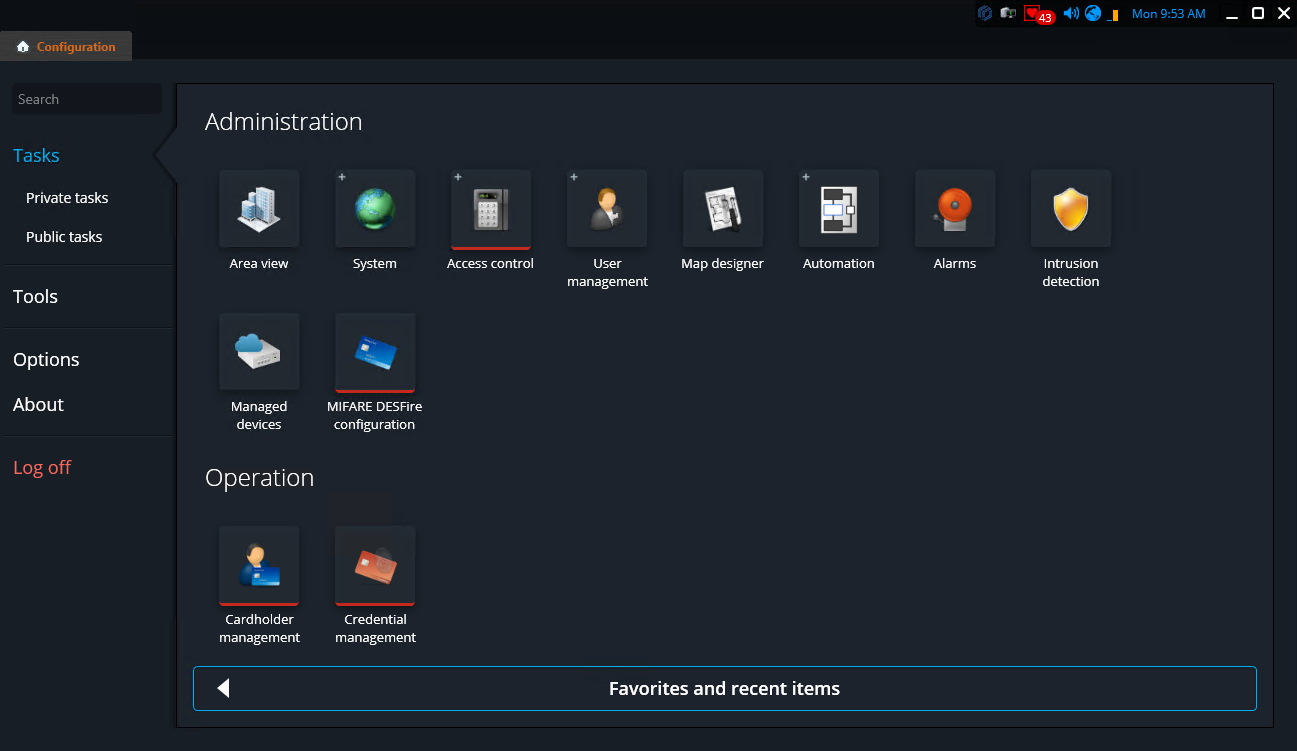Image resolution: width=1297 pixels, height=751 pixels.
Task: Select Public tasks in sidebar
Action: [x=64, y=237]
